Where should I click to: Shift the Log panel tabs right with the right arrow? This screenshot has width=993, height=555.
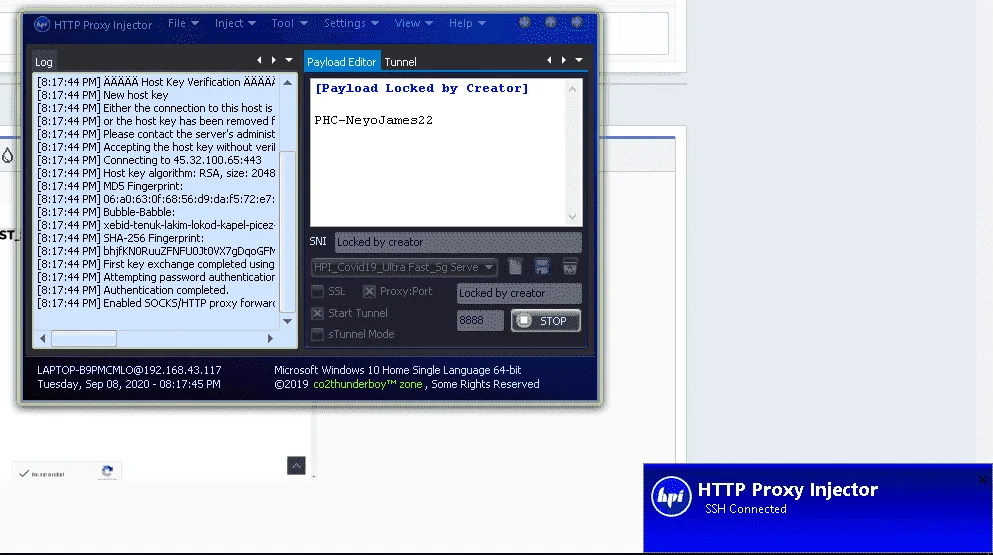tap(274, 60)
